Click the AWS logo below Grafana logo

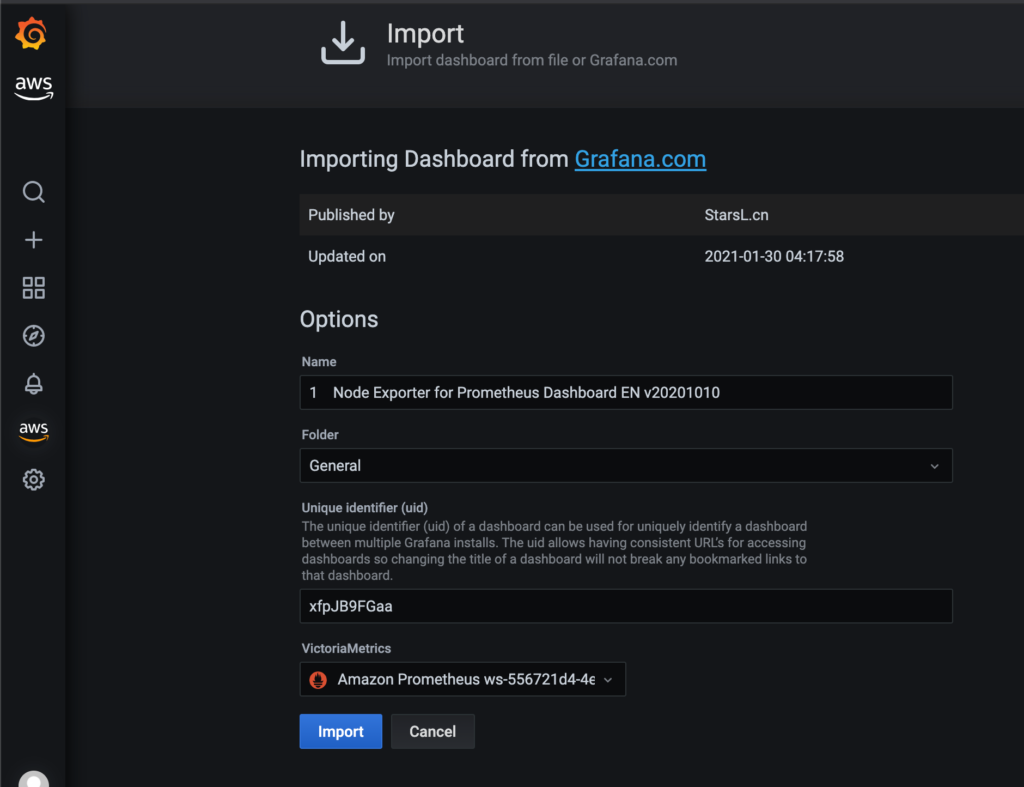[x=33, y=88]
